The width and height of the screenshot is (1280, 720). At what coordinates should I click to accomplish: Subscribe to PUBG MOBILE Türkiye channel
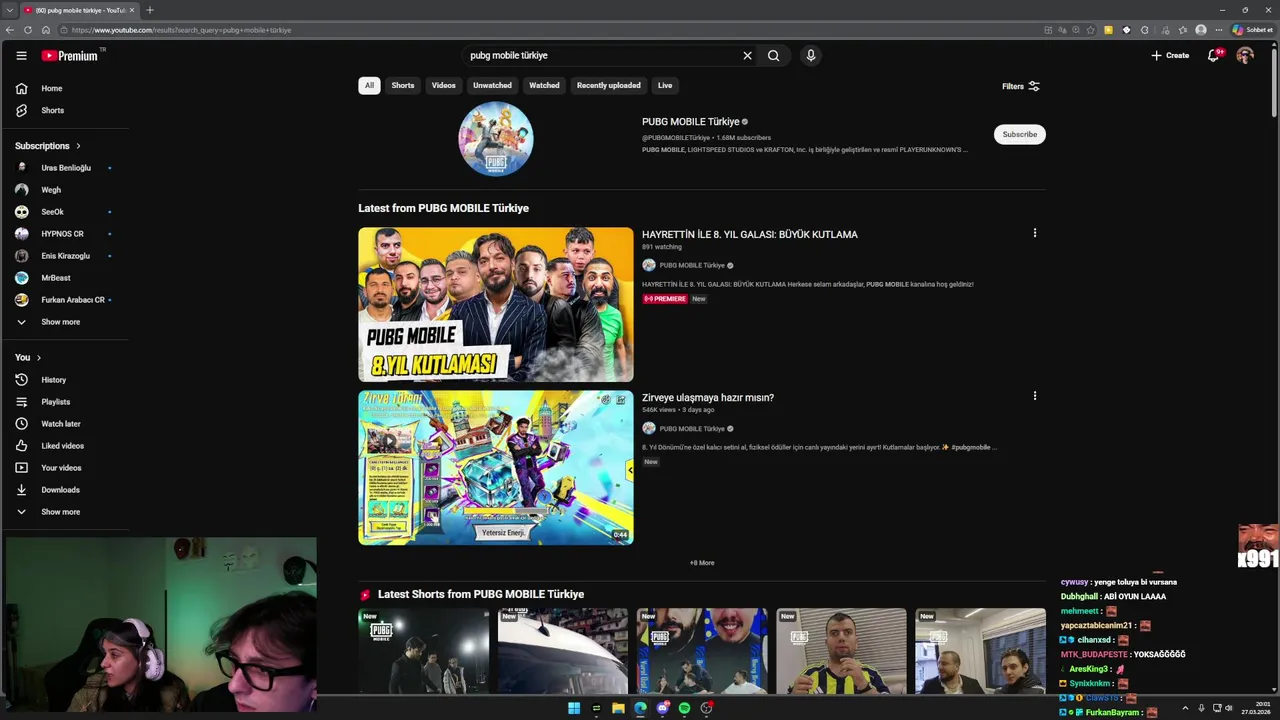1020,134
